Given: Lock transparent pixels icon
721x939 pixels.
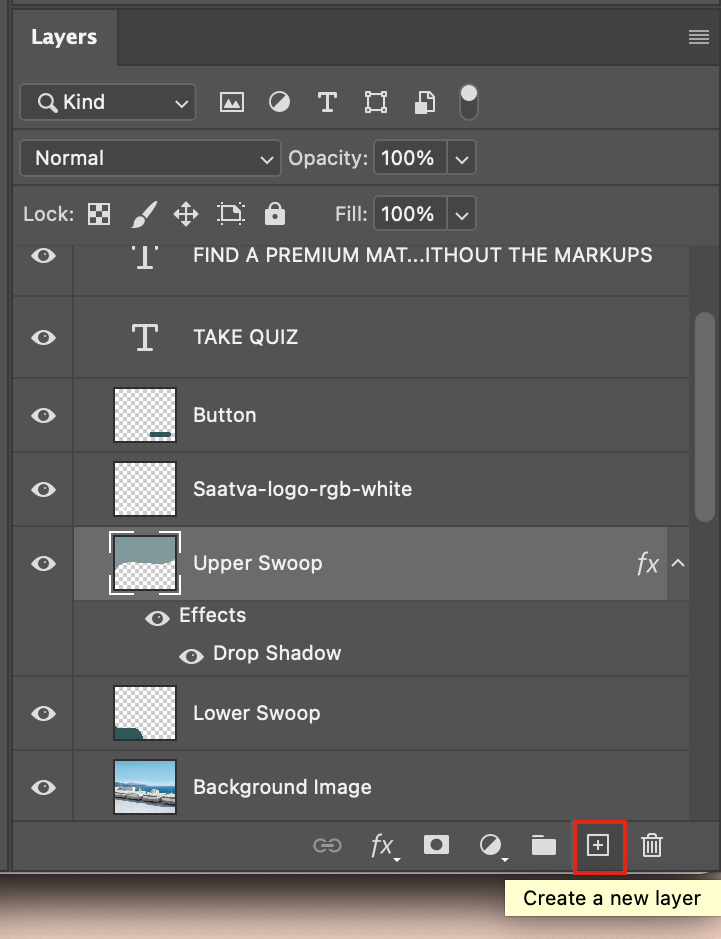Looking at the screenshot, I should tap(99, 214).
